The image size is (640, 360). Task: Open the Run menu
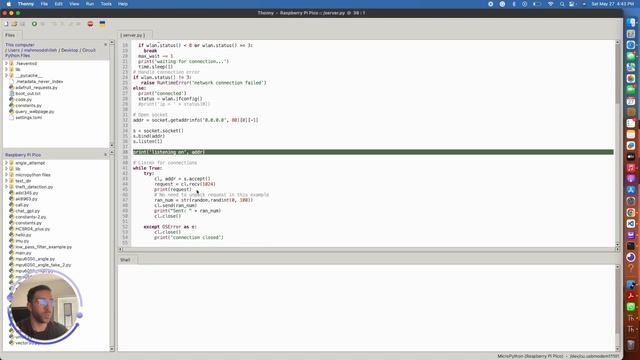[90, 4]
